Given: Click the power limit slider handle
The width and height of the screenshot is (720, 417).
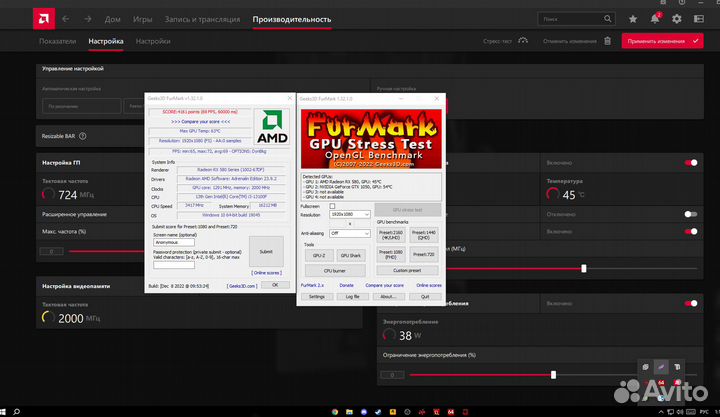Looking at the screenshot, I should (553, 375).
